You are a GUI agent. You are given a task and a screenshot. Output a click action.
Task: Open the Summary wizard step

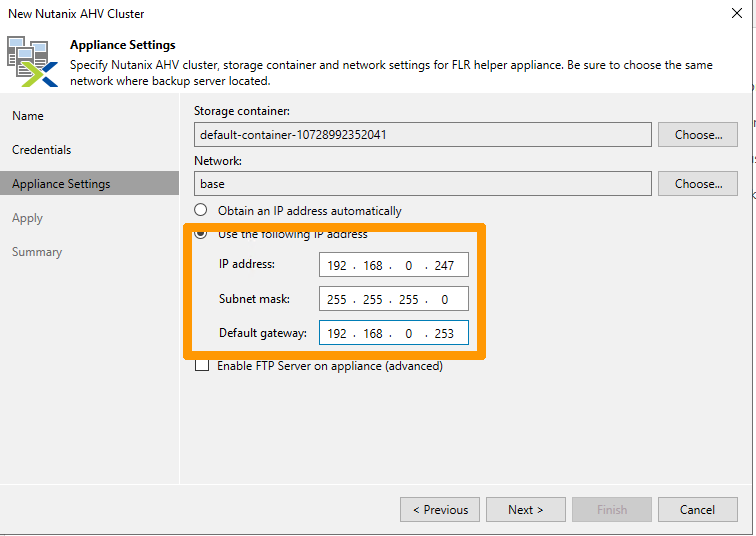tap(37, 252)
